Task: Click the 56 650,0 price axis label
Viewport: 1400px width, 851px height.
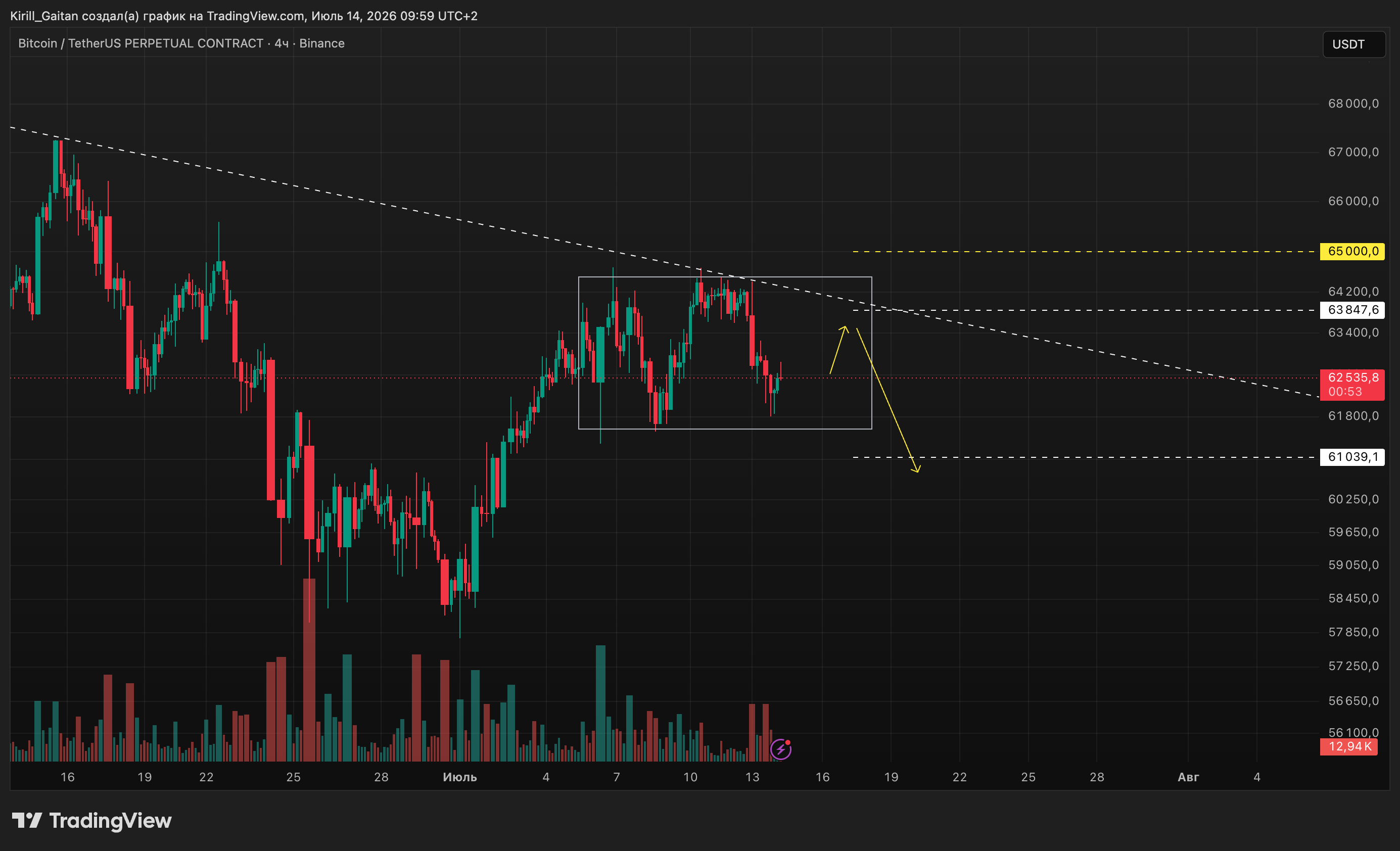Action: tap(1353, 700)
